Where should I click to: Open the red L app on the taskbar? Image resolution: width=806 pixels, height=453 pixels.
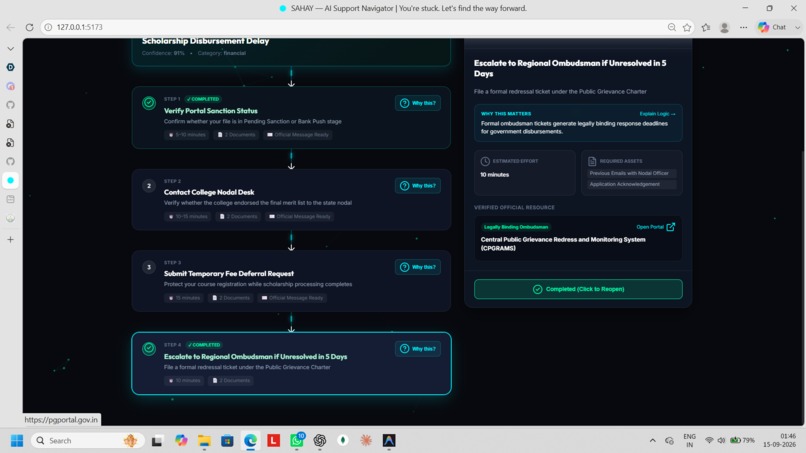point(273,441)
